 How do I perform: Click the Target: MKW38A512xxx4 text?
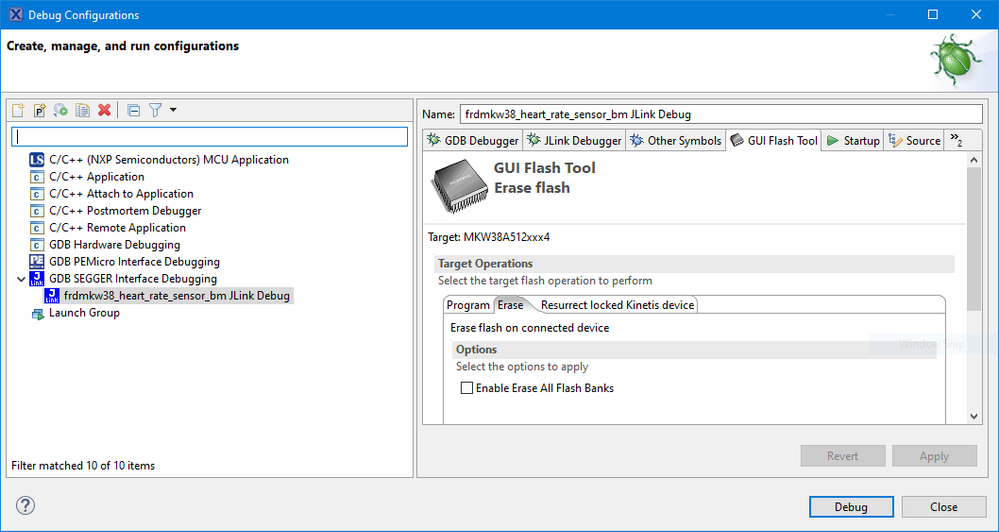(x=489, y=238)
